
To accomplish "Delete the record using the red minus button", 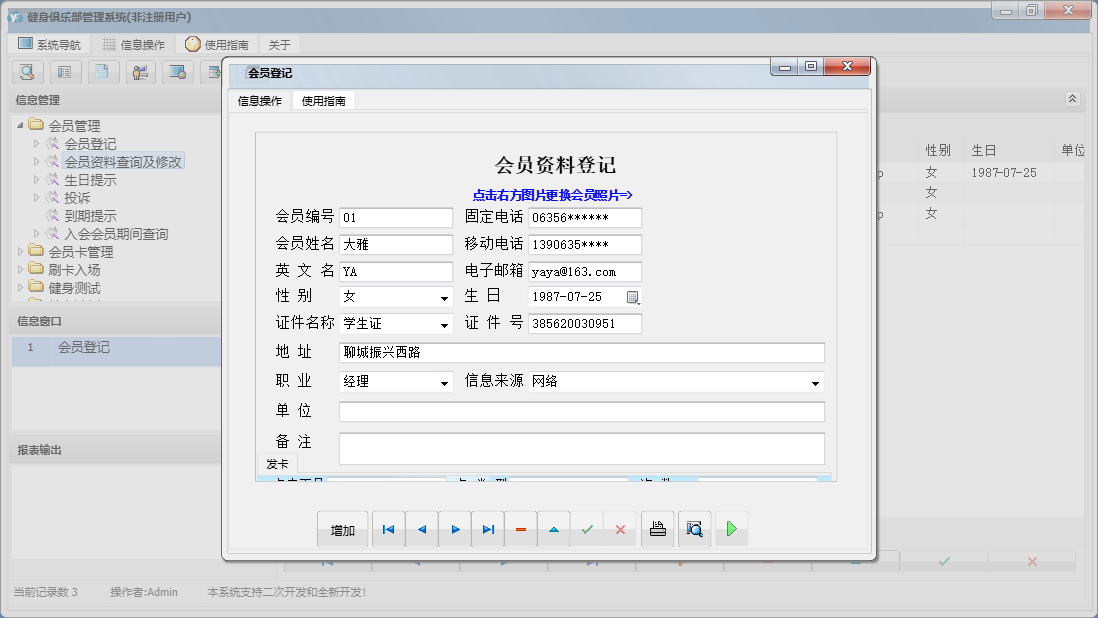I will (x=521, y=529).
